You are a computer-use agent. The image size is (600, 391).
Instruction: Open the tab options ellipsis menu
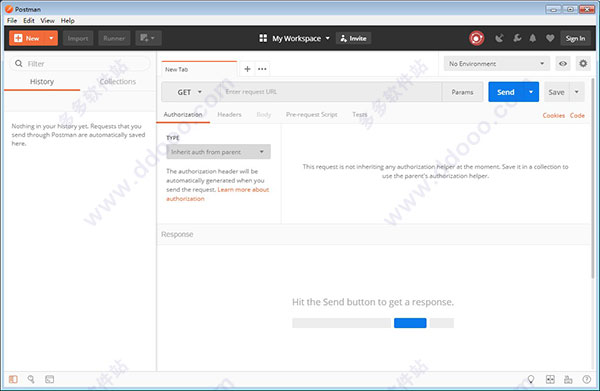tap(262, 69)
